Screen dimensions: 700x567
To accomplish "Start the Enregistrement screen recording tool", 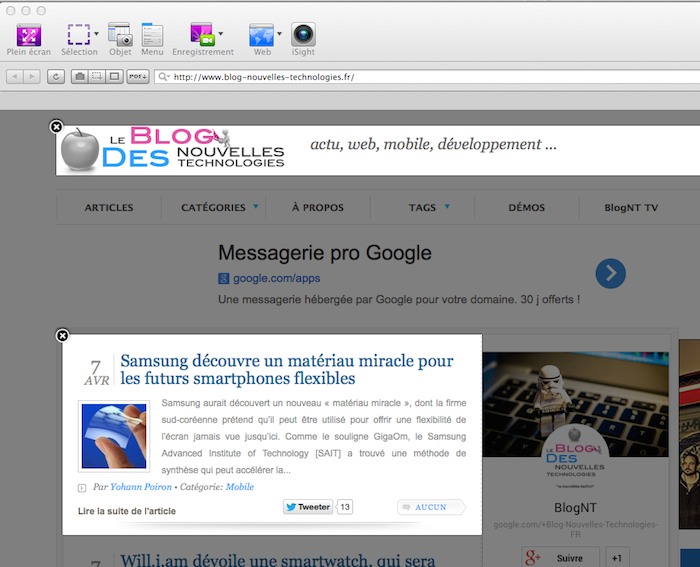I will (x=202, y=34).
